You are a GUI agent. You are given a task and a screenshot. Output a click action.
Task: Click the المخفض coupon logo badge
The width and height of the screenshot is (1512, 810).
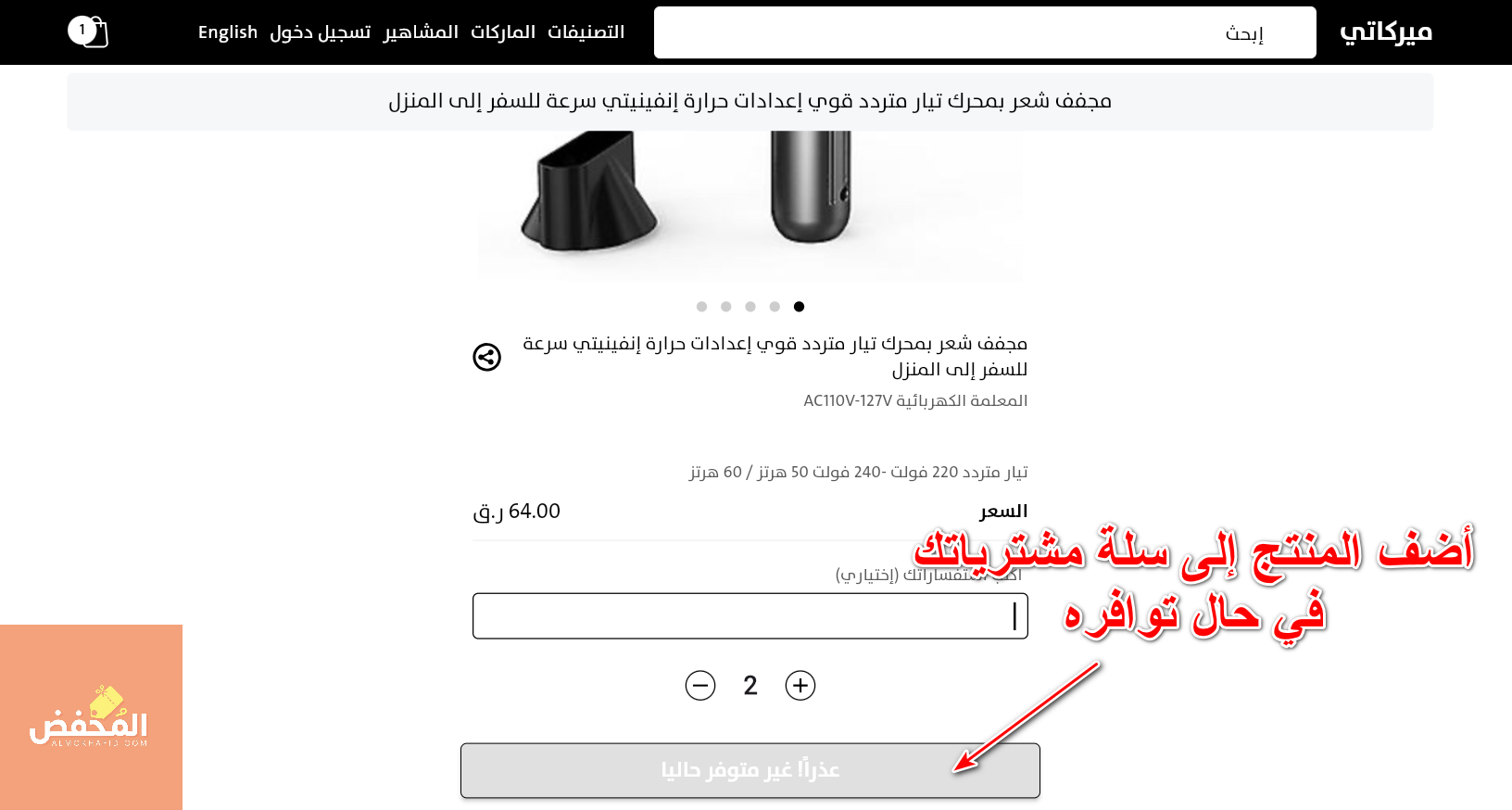click(x=91, y=717)
